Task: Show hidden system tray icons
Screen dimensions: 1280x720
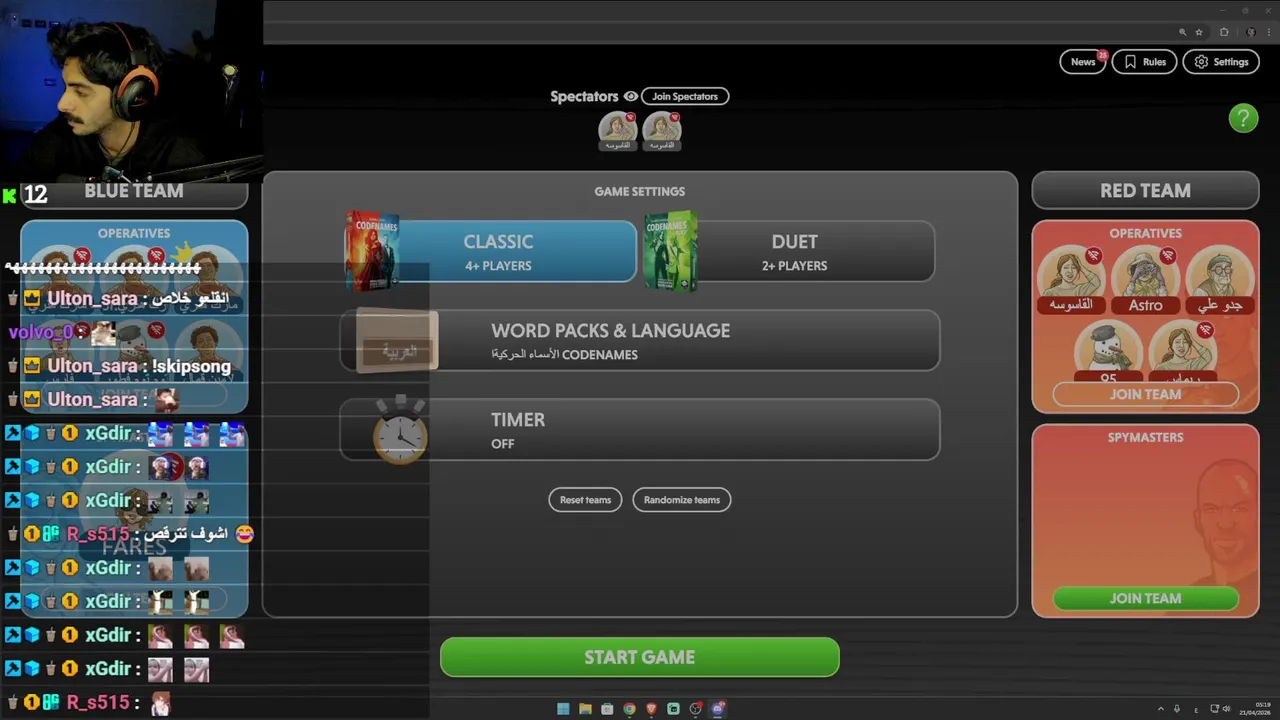Action: (x=1160, y=709)
